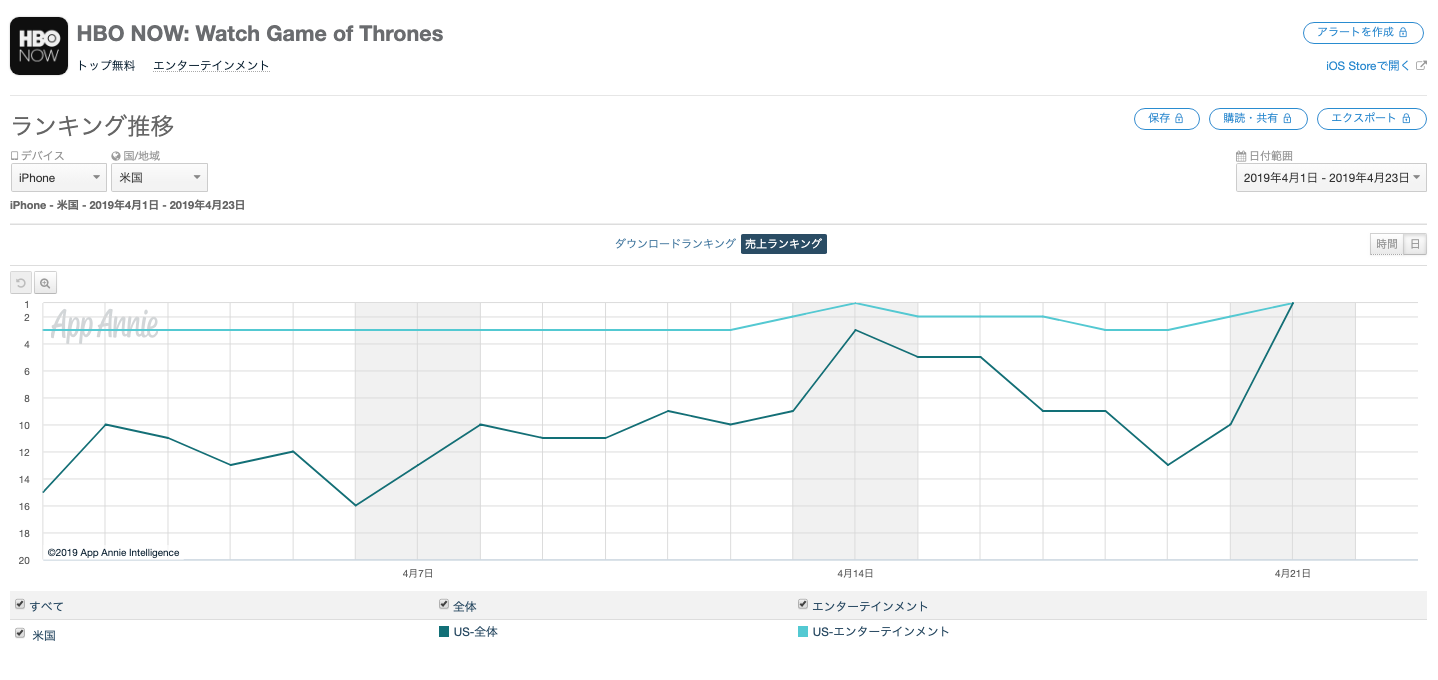Open the 米国 country dropdown
The height and width of the screenshot is (680, 1438).
click(159, 177)
